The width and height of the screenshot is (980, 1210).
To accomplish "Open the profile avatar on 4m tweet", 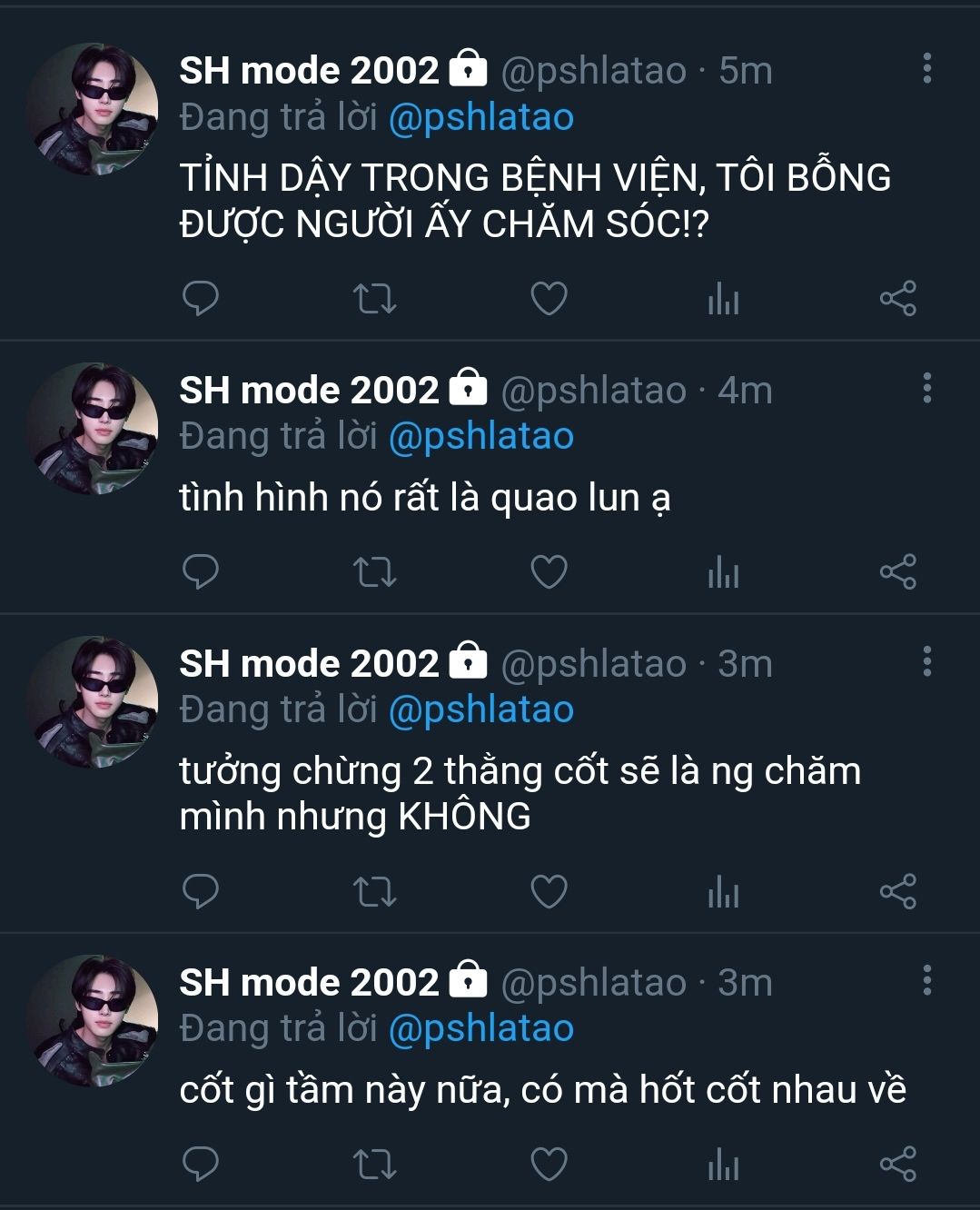I will 92,429.
